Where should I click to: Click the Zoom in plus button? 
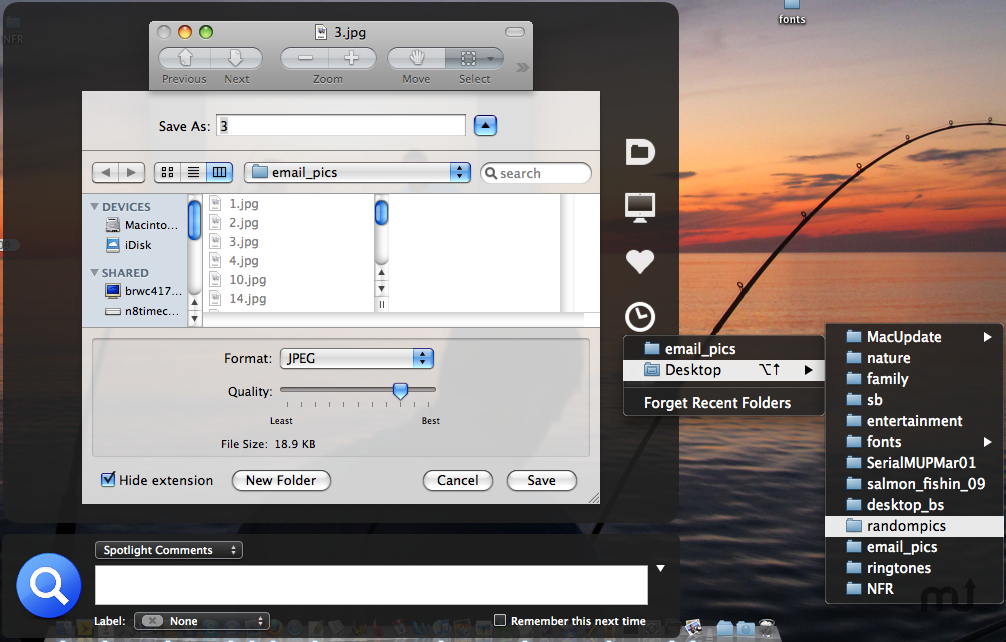click(x=352, y=58)
